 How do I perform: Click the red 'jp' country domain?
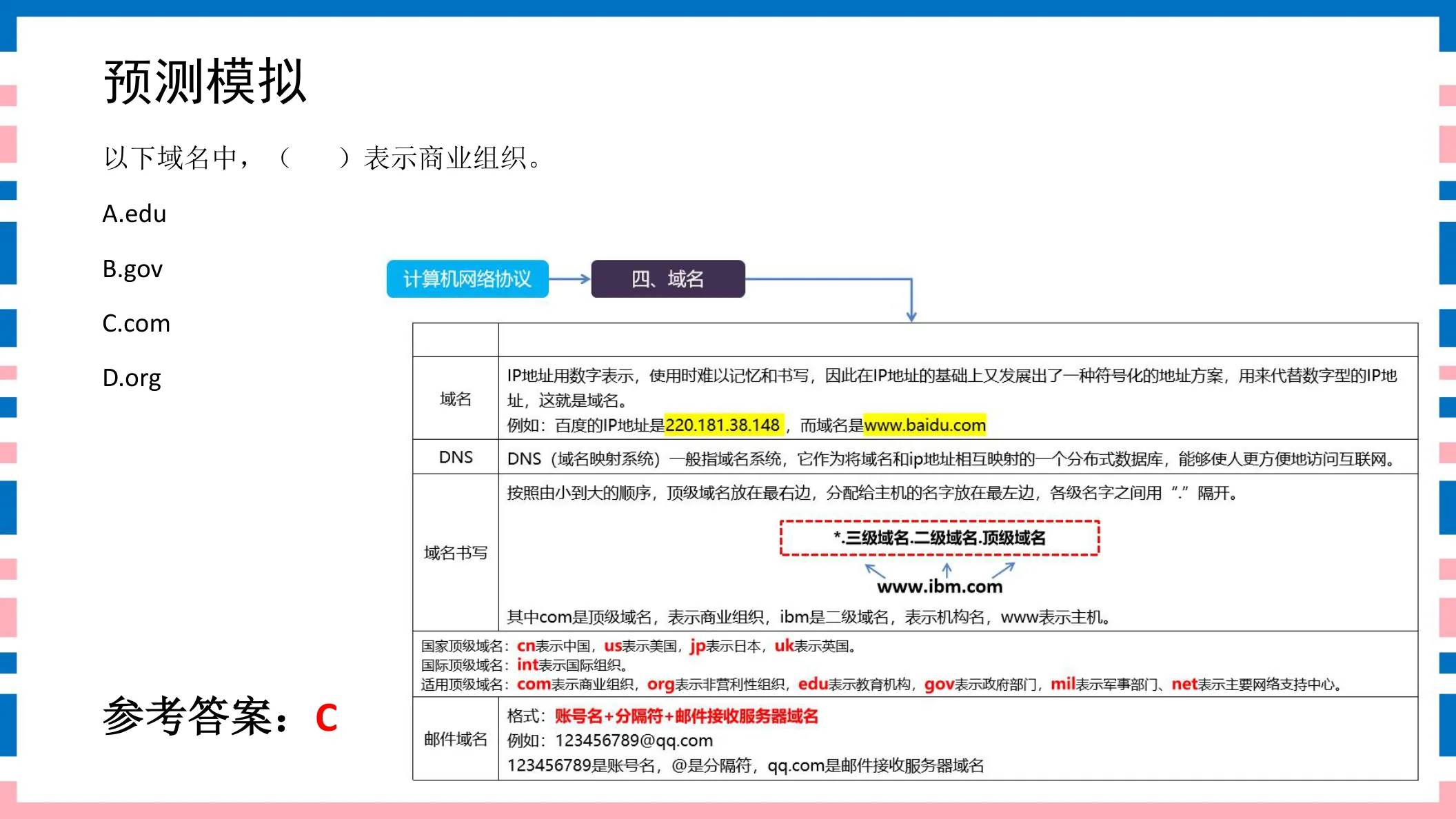697,646
